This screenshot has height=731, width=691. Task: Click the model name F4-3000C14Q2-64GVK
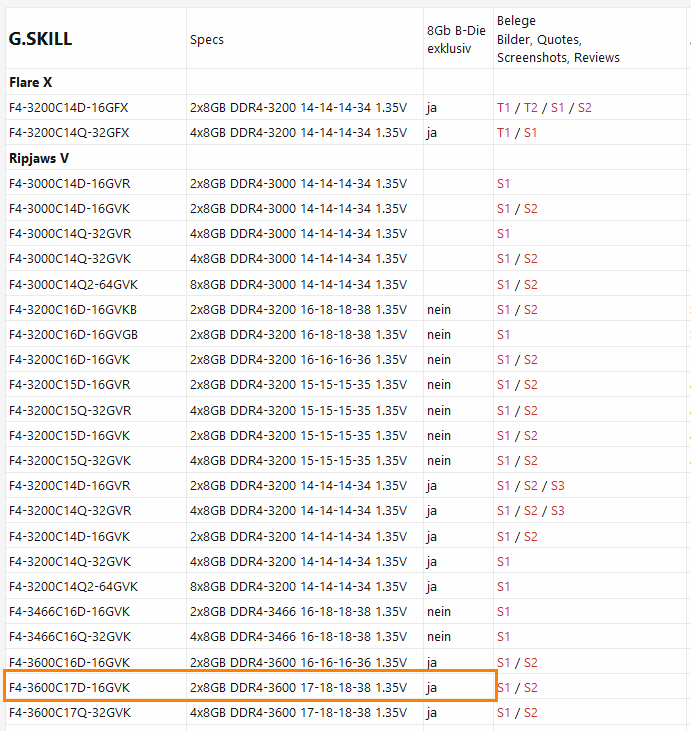coord(74,284)
